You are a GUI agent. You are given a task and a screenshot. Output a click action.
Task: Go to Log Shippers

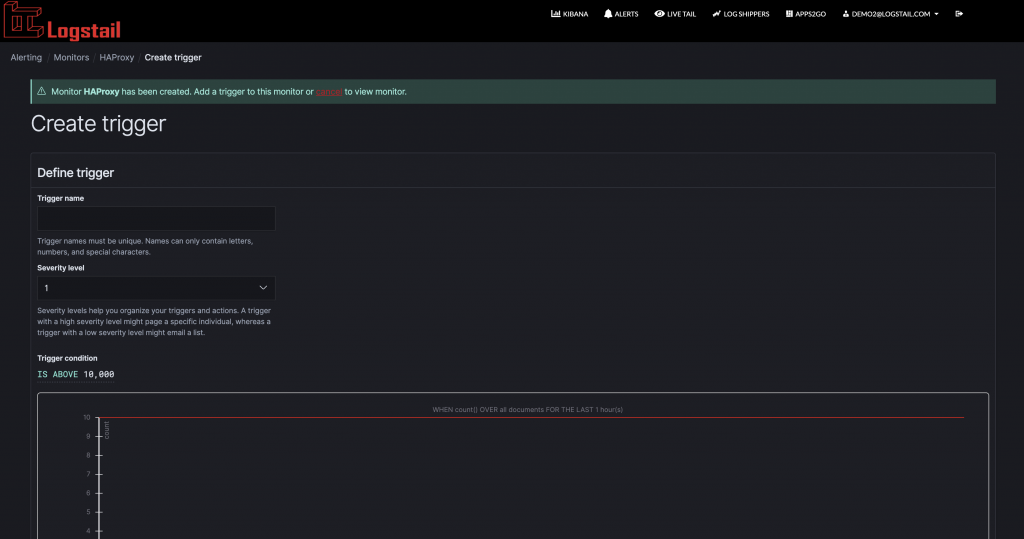(x=741, y=14)
